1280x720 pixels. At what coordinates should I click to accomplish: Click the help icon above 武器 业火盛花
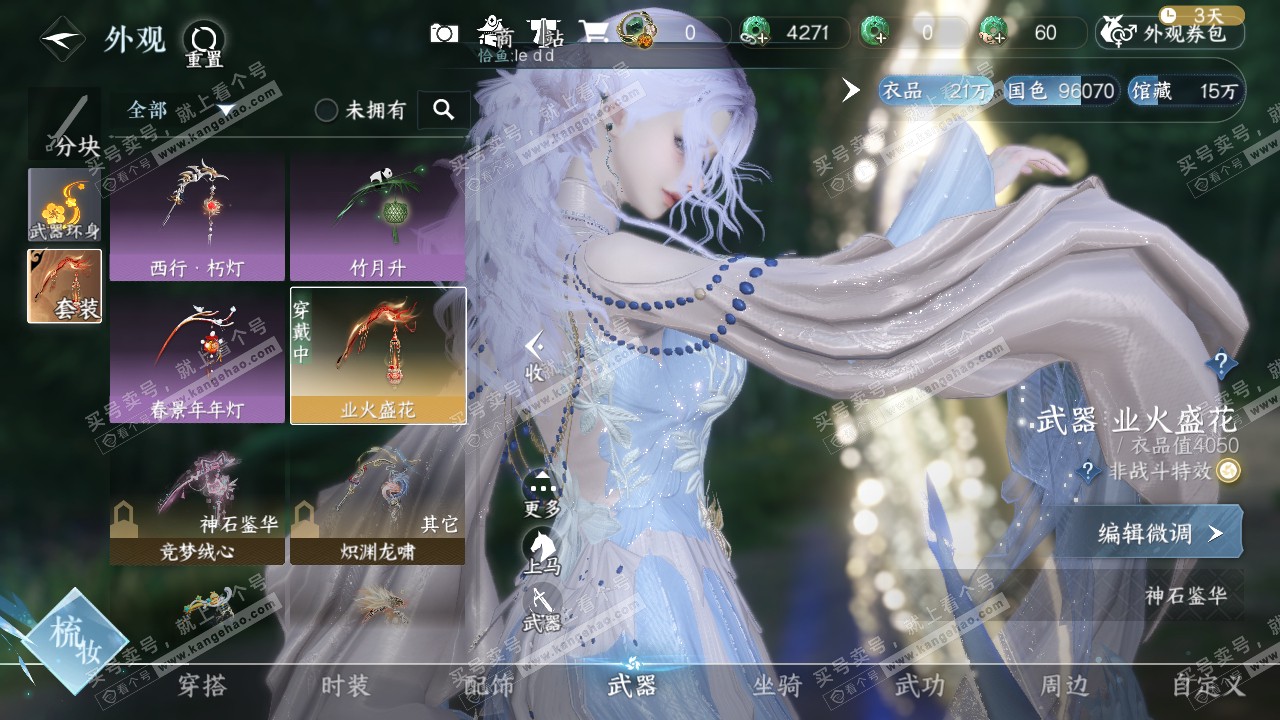click(x=1221, y=363)
